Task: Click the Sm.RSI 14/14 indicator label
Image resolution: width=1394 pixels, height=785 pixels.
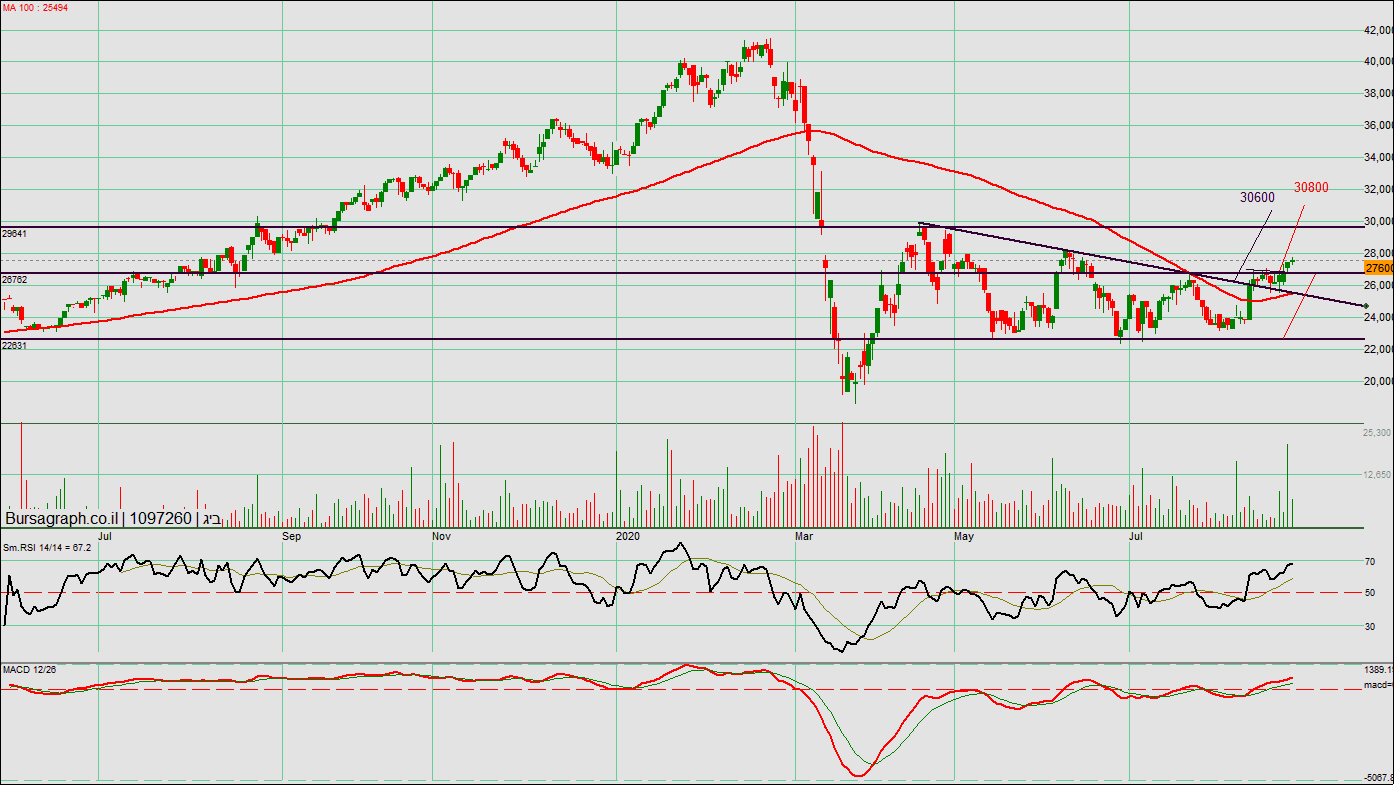Action: (47, 547)
